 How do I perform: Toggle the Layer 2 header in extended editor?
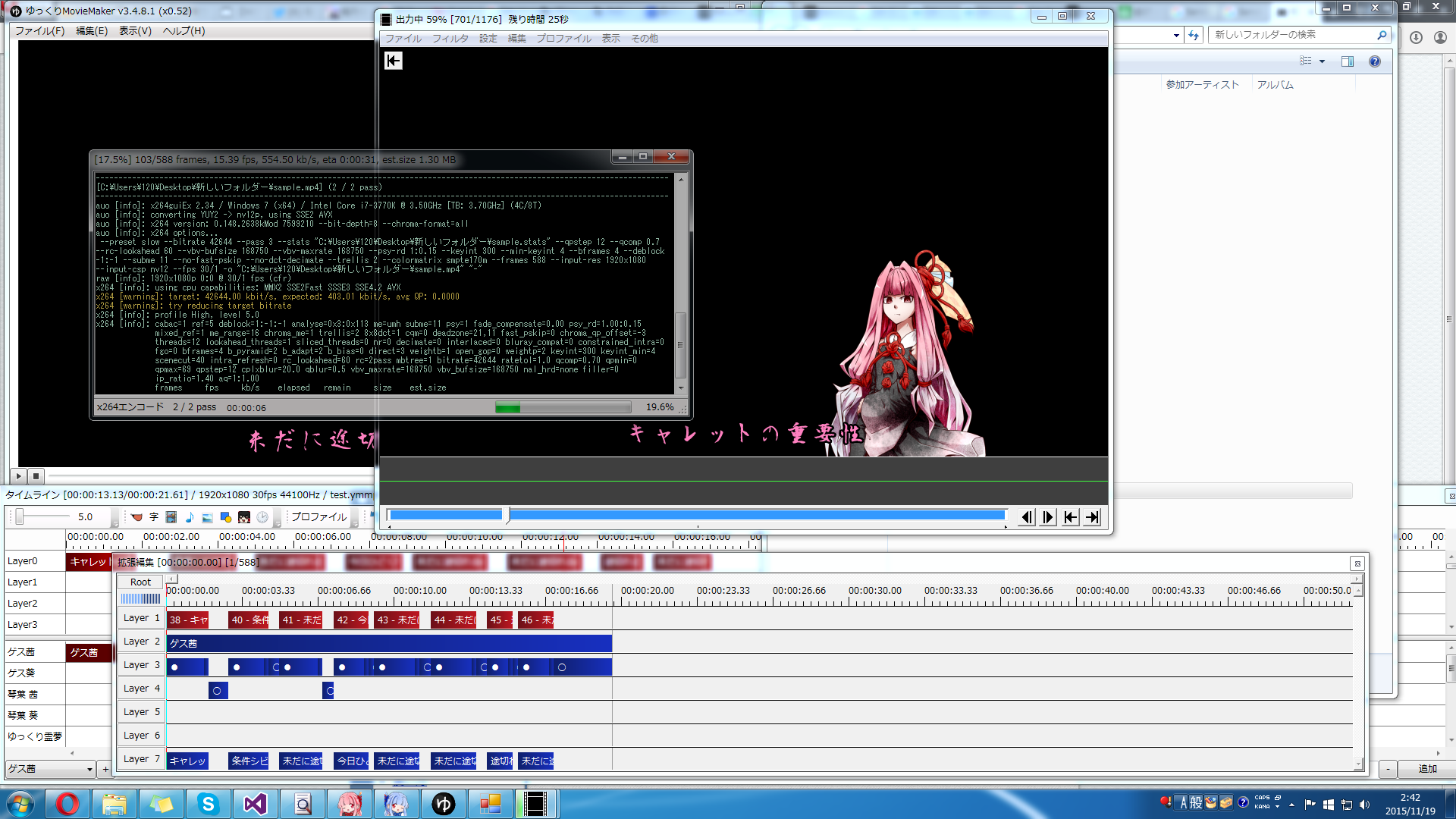pyautogui.click(x=141, y=642)
